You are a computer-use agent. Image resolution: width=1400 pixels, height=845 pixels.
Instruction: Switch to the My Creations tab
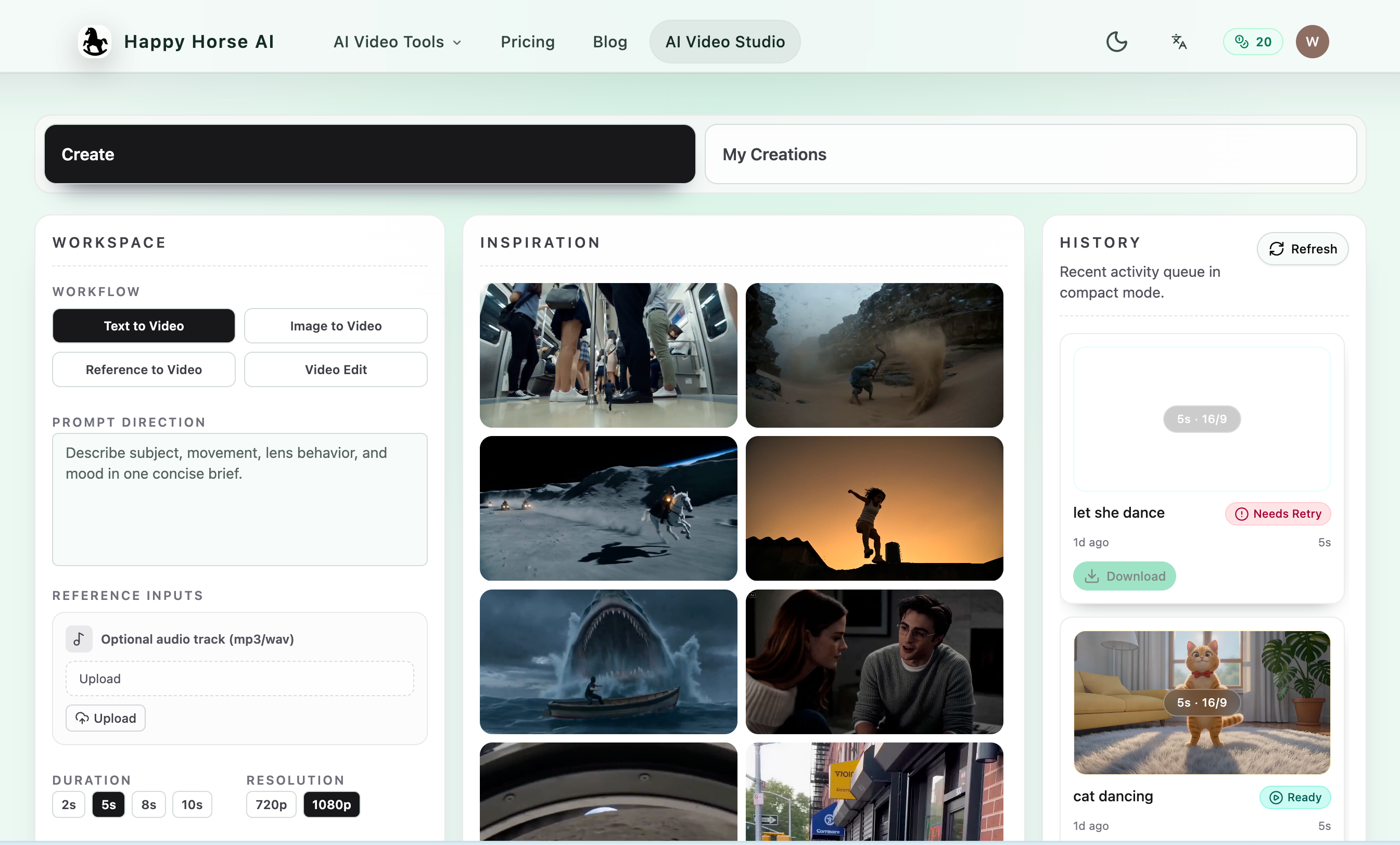(x=1030, y=154)
